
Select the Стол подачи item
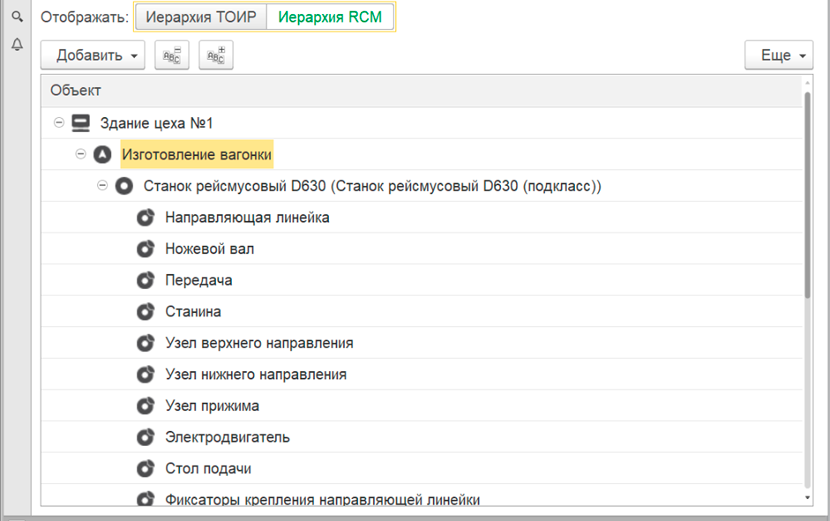point(422,469)
